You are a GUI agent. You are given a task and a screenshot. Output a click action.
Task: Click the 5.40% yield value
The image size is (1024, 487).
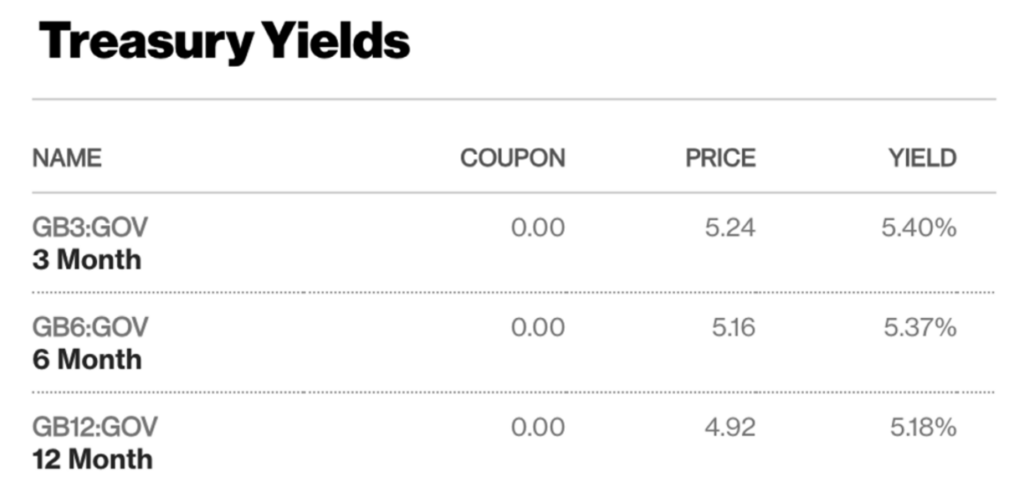point(919,227)
